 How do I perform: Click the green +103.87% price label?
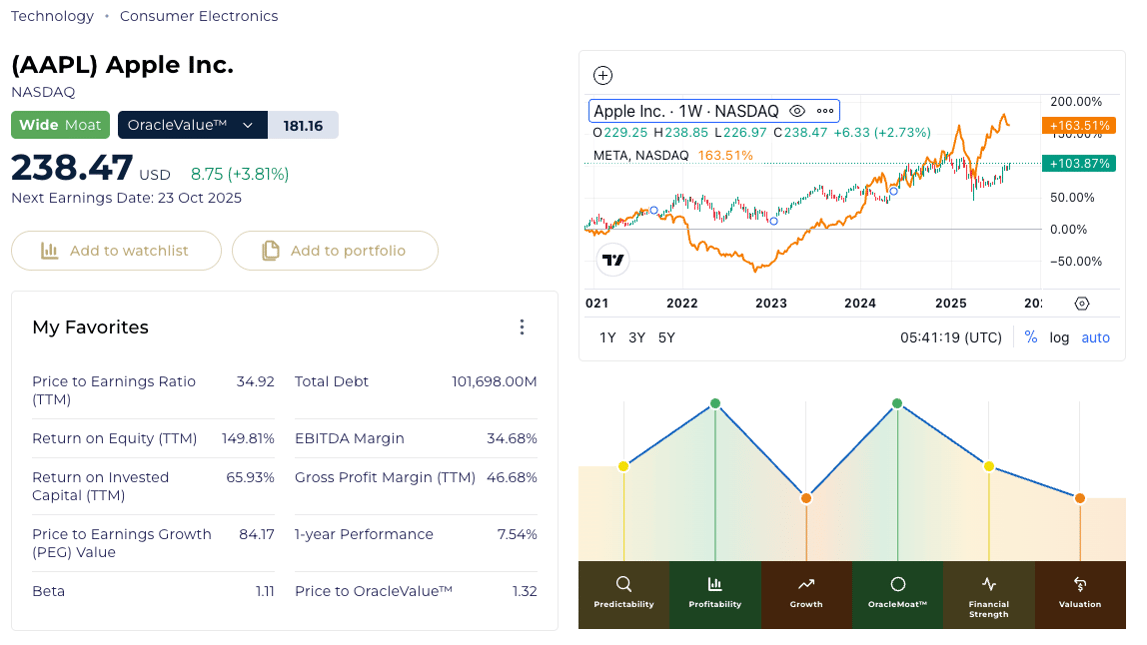pyautogui.click(x=1079, y=164)
